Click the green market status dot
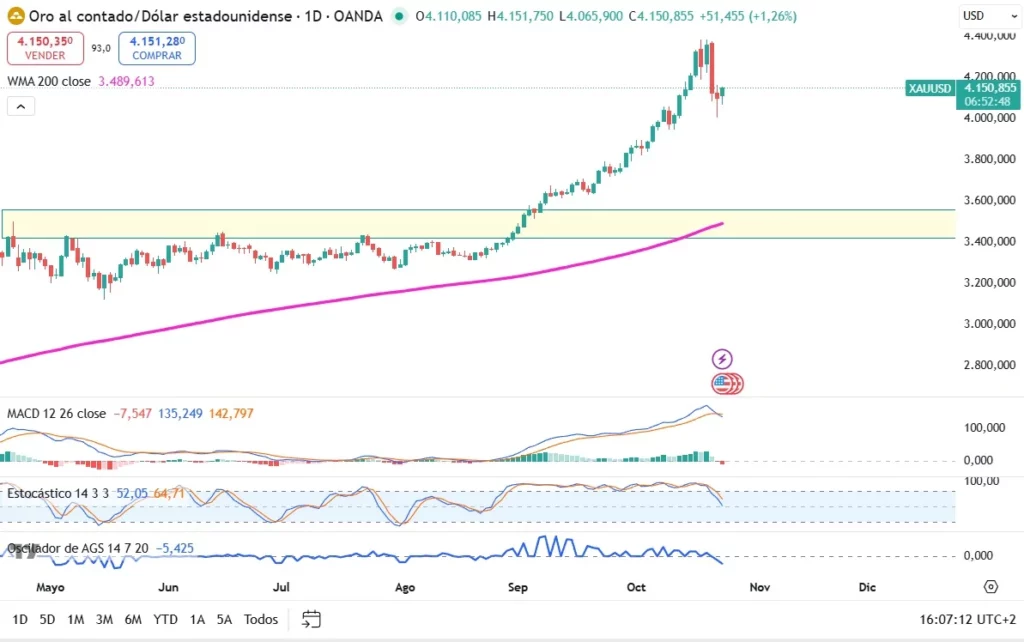 click(400, 16)
